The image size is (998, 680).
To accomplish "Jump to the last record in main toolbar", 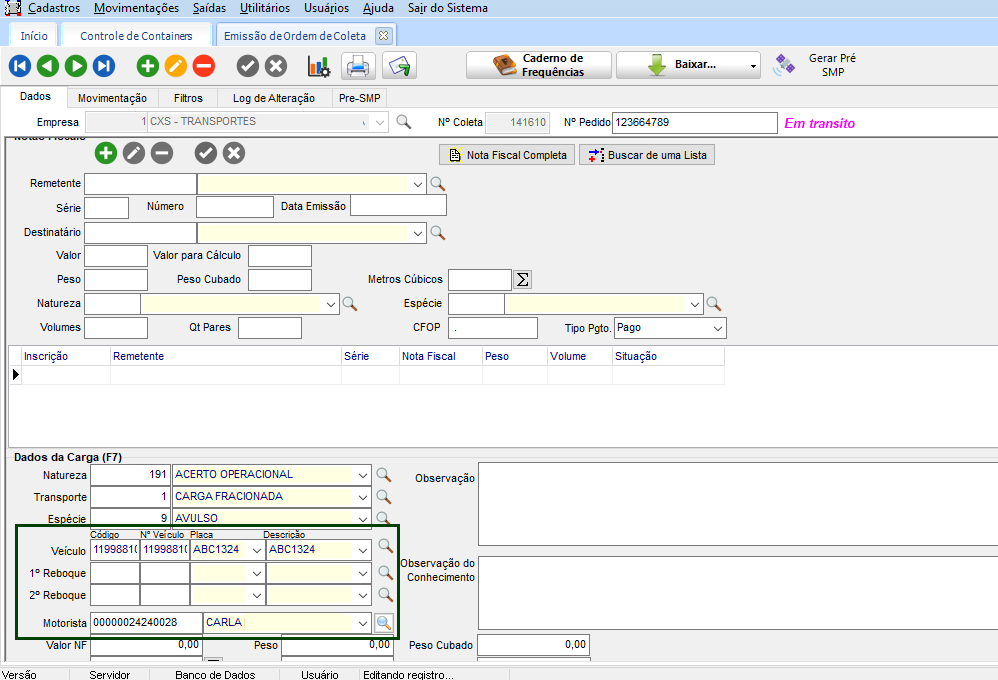I will click(x=104, y=66).
